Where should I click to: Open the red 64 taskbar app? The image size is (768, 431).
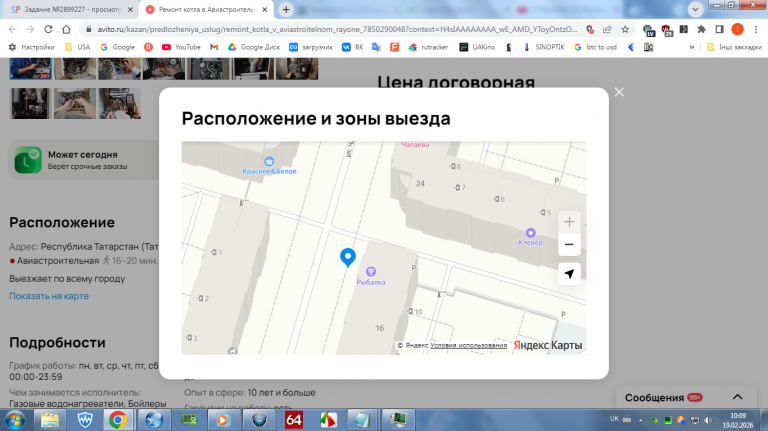coord(294,420)
